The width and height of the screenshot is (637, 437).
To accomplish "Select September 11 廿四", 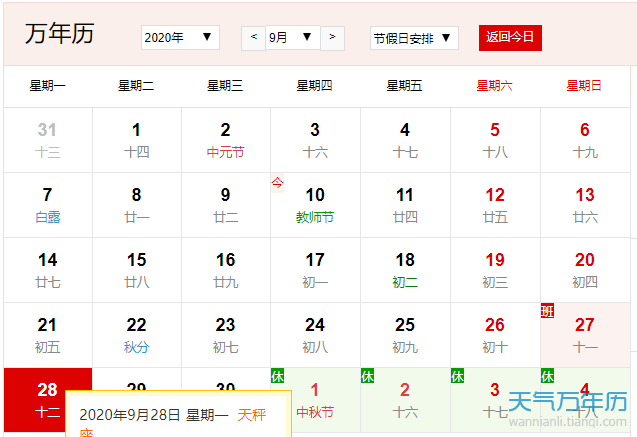I will [405, 205].
